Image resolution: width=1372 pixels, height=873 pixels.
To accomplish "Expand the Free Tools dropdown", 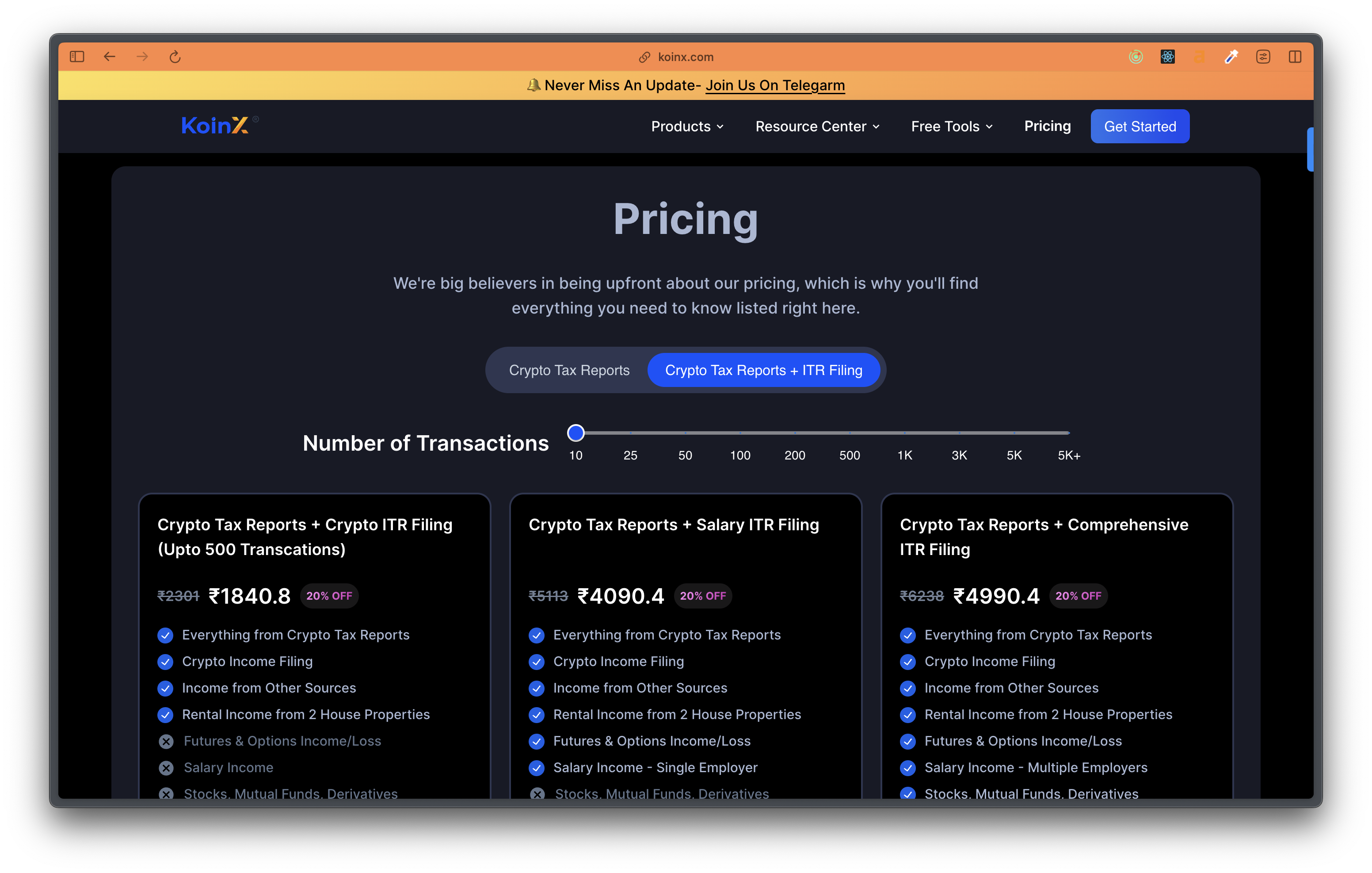I will [x=951, y=126].
